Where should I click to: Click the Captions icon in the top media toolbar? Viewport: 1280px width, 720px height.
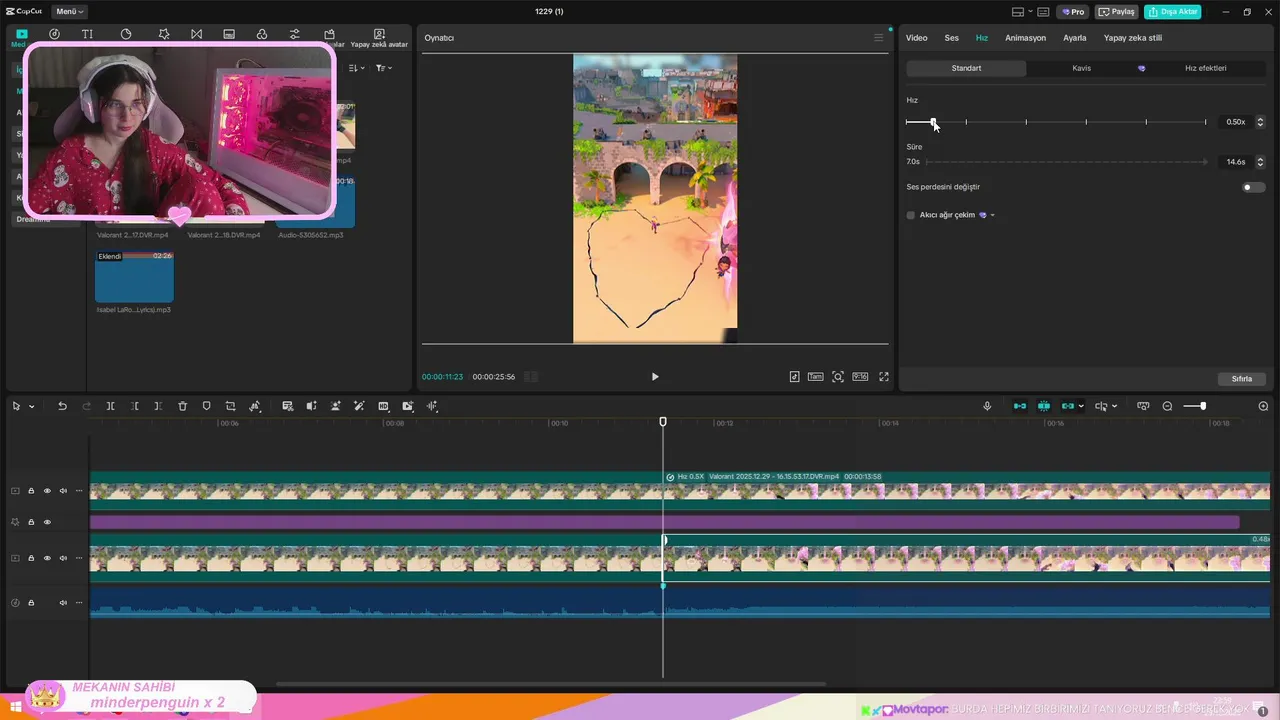(229, 34)
